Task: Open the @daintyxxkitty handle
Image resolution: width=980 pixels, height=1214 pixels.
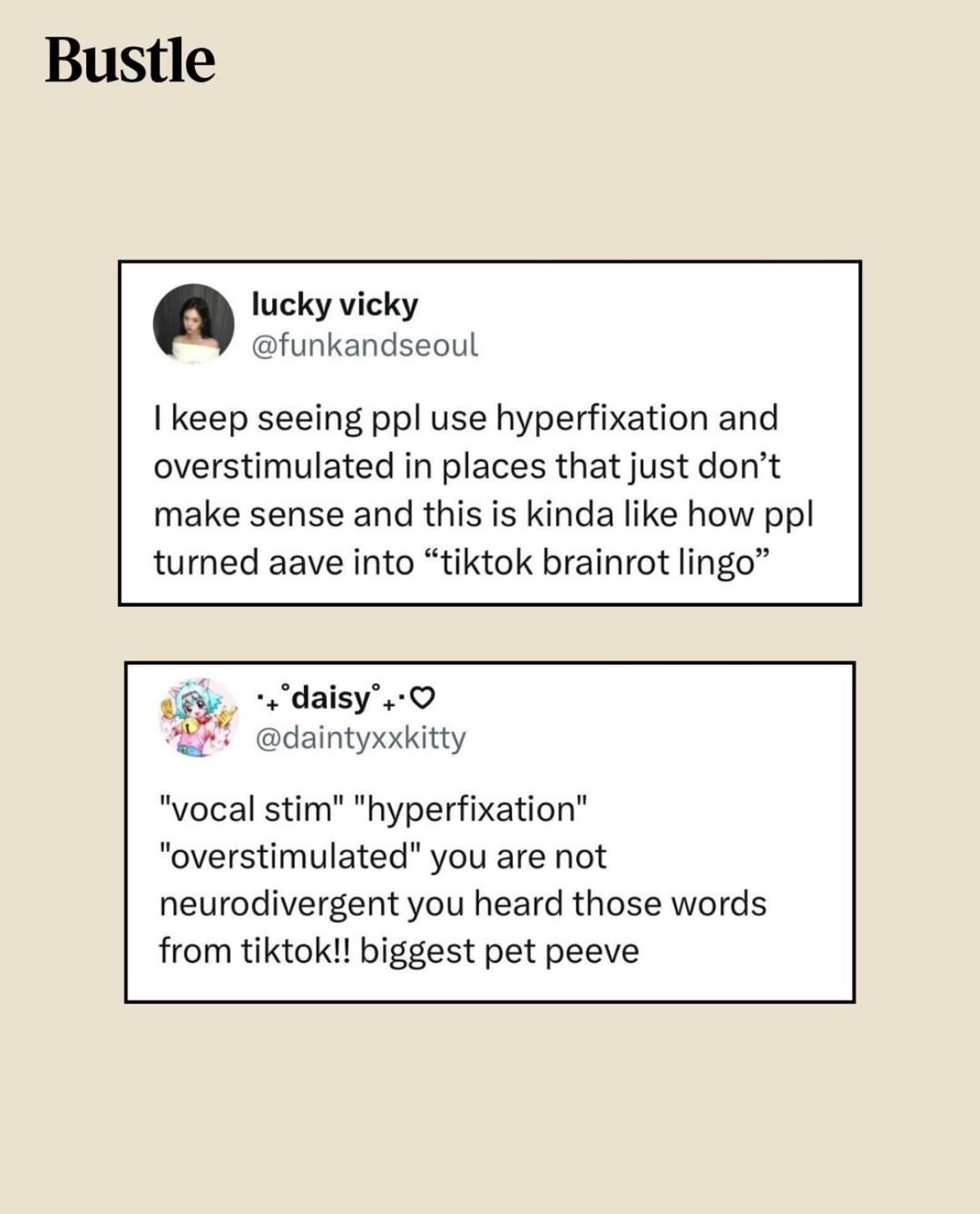Action: tap(360, 739)
